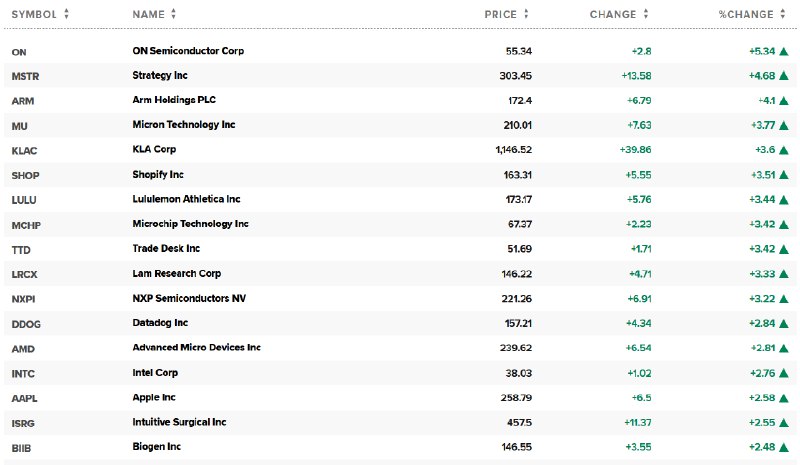Select the name Intuitive Surgical Inc
Image resolution: width=800 pixels, height=465 pixels.
coord(179,422)
